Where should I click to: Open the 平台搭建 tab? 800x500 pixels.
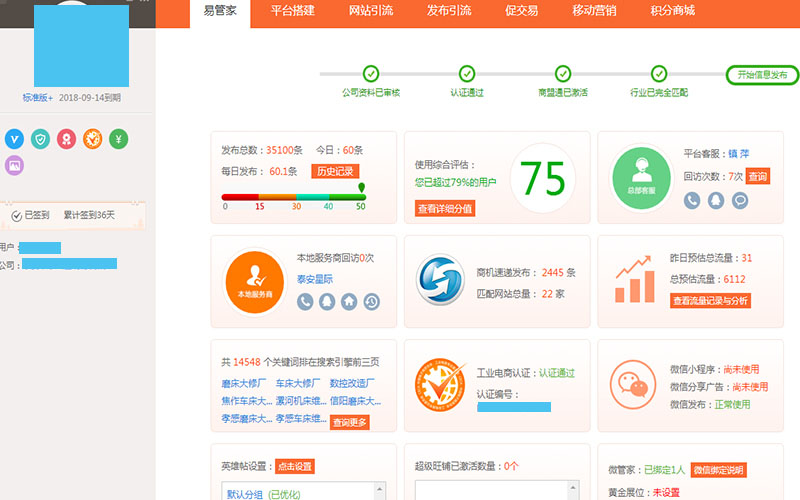[293, 11]
